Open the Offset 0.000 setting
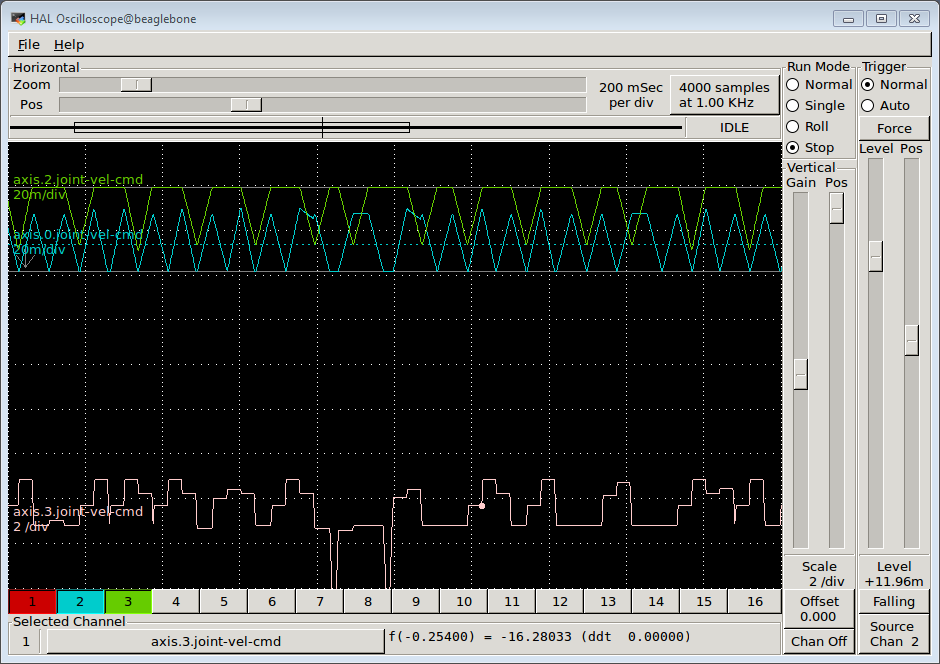 [819, 608]
